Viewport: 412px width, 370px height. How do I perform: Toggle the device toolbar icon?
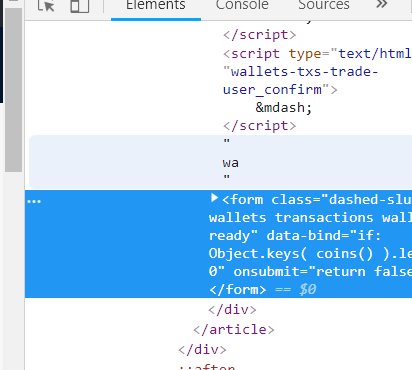point(80,6)
